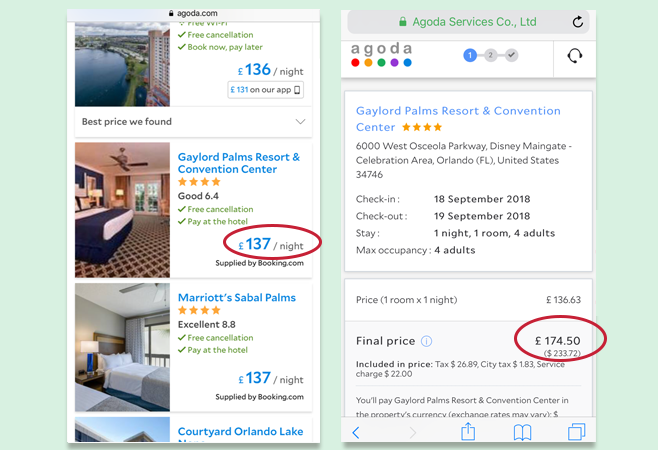Image resolution: width=658 pixels, height=450 pixels.
Task: Tap the circular sync icon beside the booking steps
Action: click(x=574, y=55)
